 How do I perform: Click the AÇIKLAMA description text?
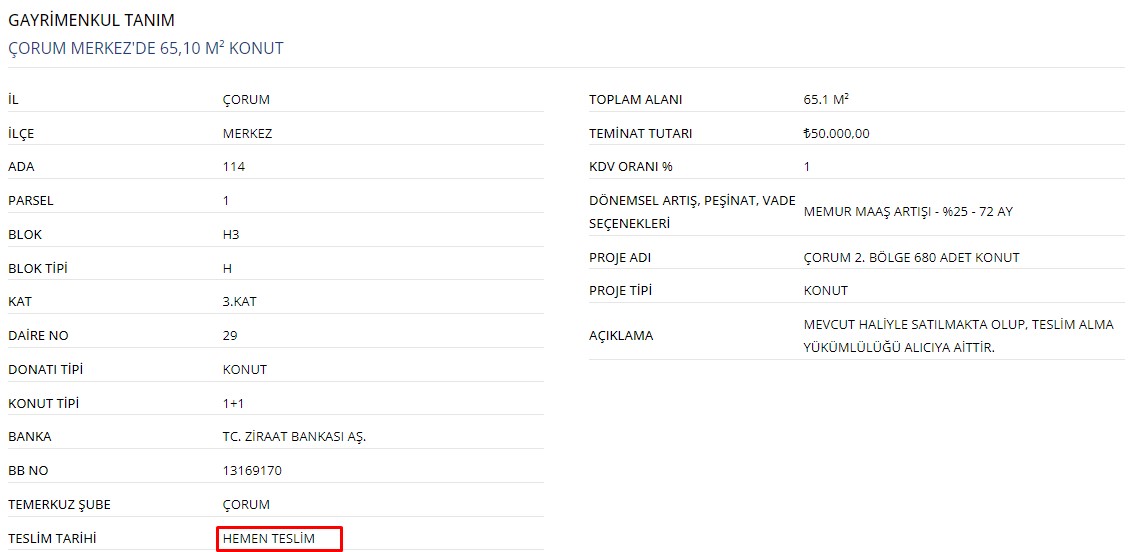tap(959, 336)
